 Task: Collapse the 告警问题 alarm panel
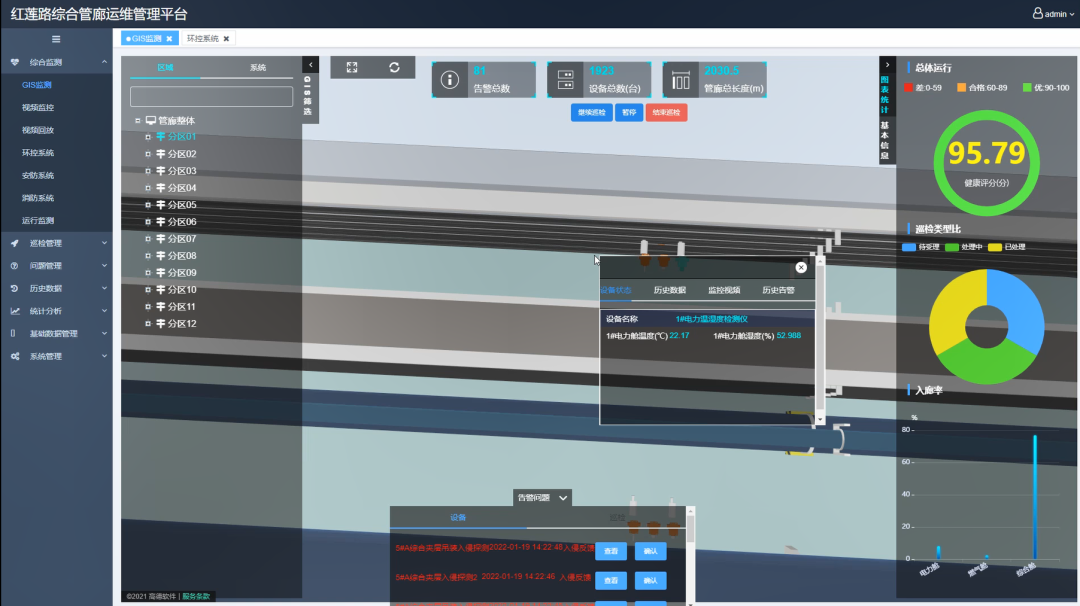(x=563, y=497)
